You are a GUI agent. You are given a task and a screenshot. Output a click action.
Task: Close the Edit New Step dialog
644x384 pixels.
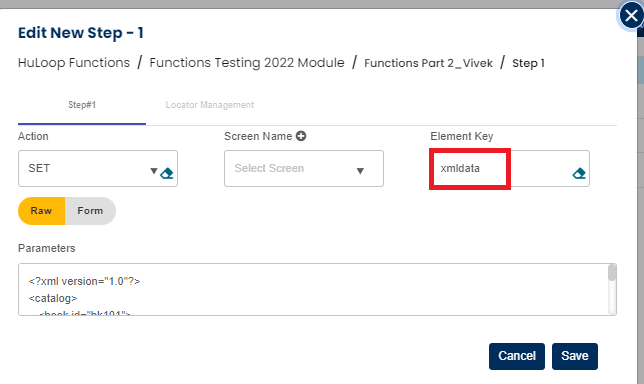click(x=631, y=16)
